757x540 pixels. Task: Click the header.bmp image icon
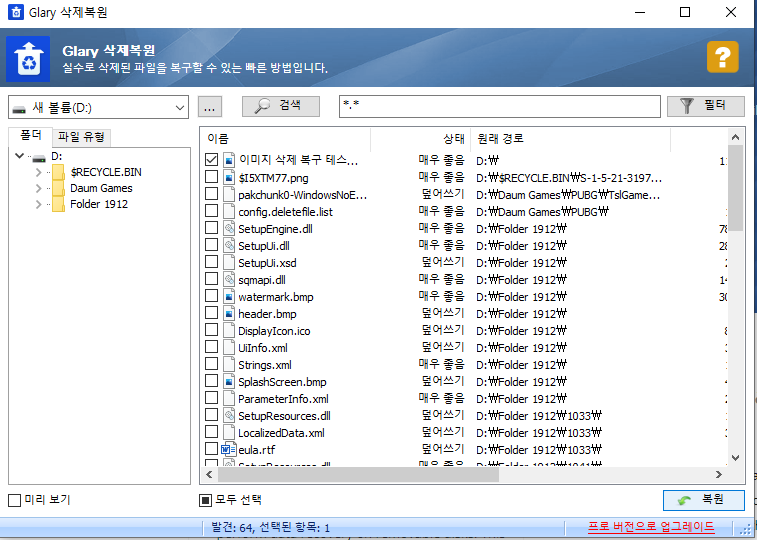[229, 313]
